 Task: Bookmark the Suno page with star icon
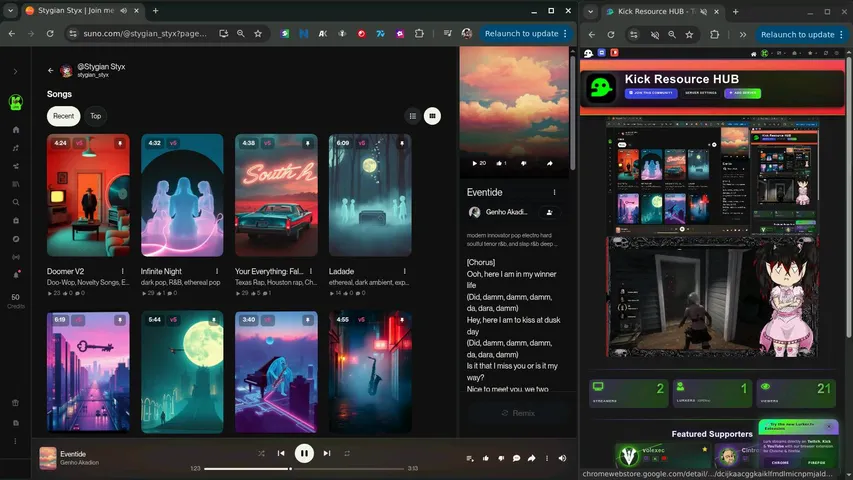tap(258, 34)
